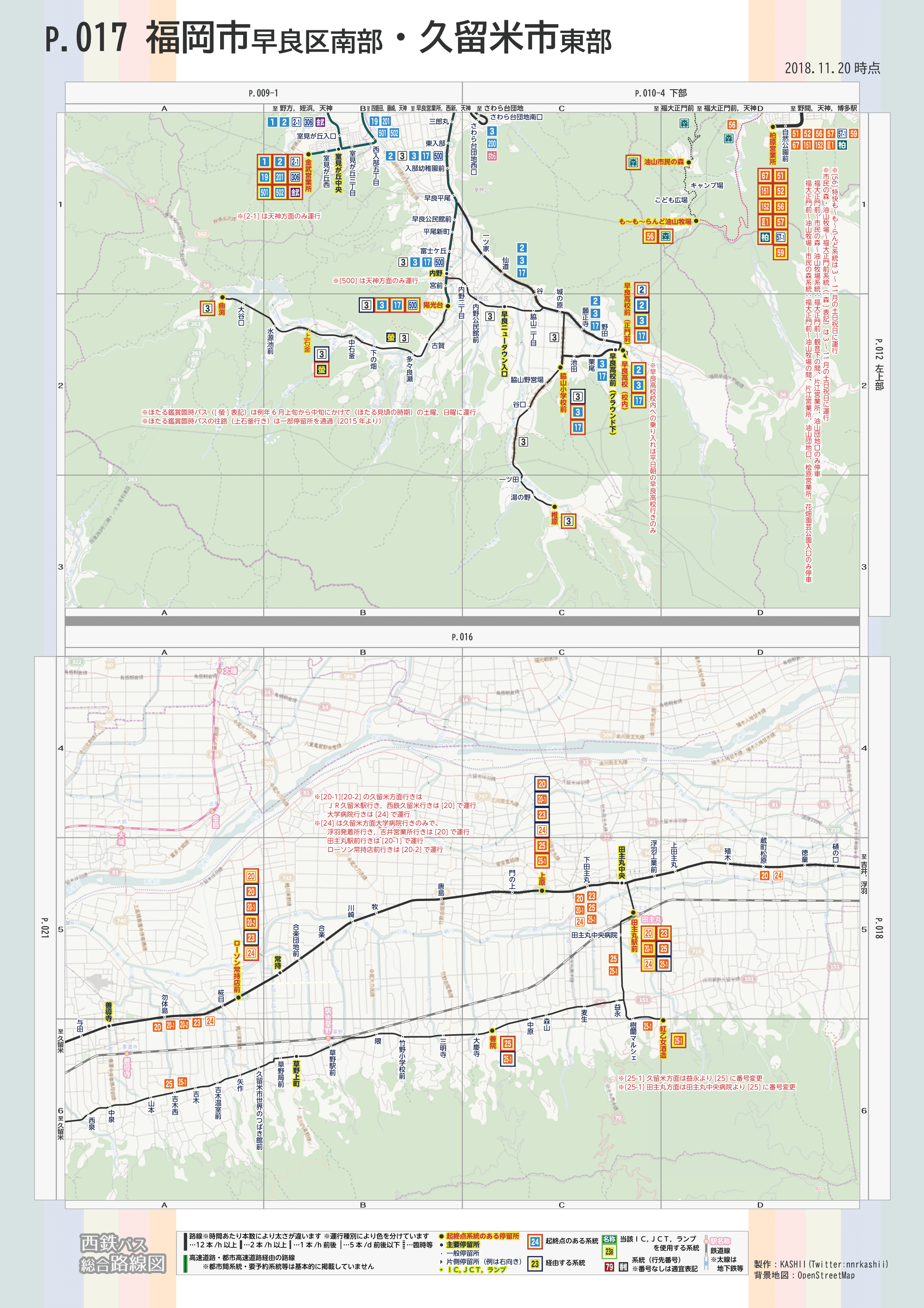This screenshot has width=924, height=1308.
Task: Select the note ※[2-1]は天神方面のみ運行
Action: pos(279,216)
